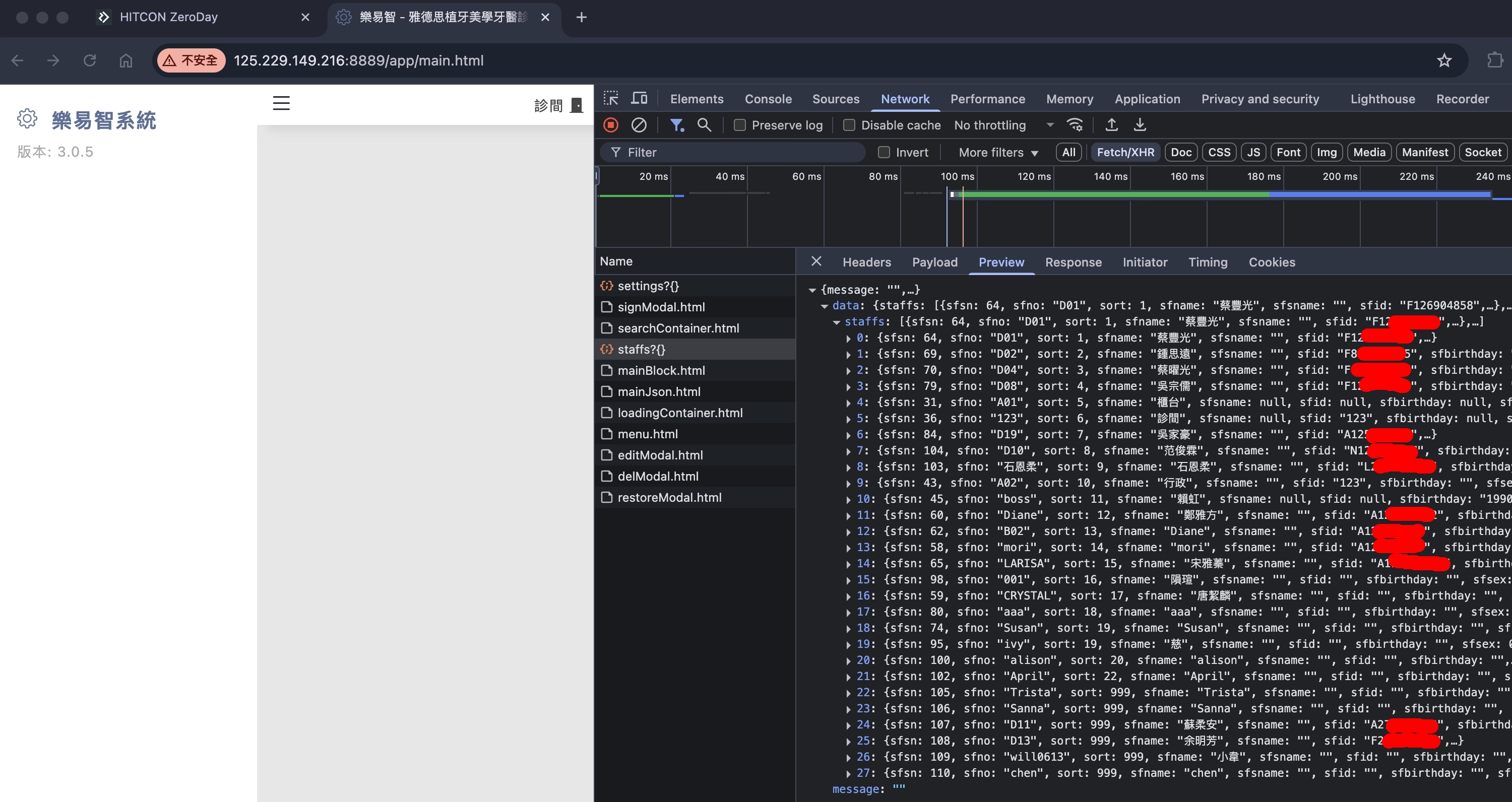Focus the network Filter input

[x=732, y=153]
